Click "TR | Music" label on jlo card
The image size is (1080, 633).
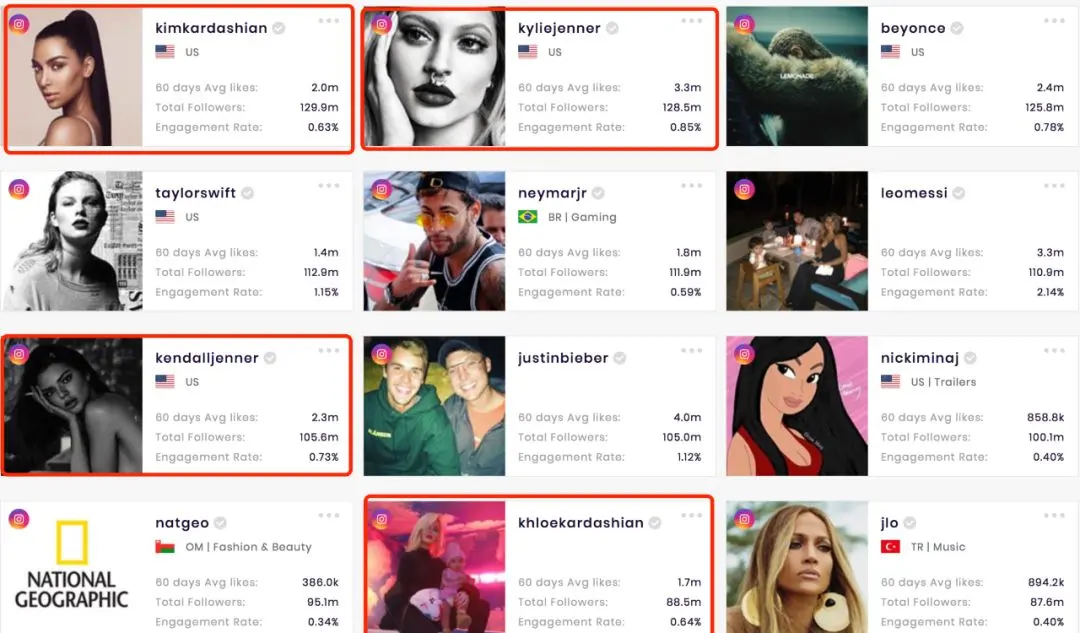pos(937,547)
